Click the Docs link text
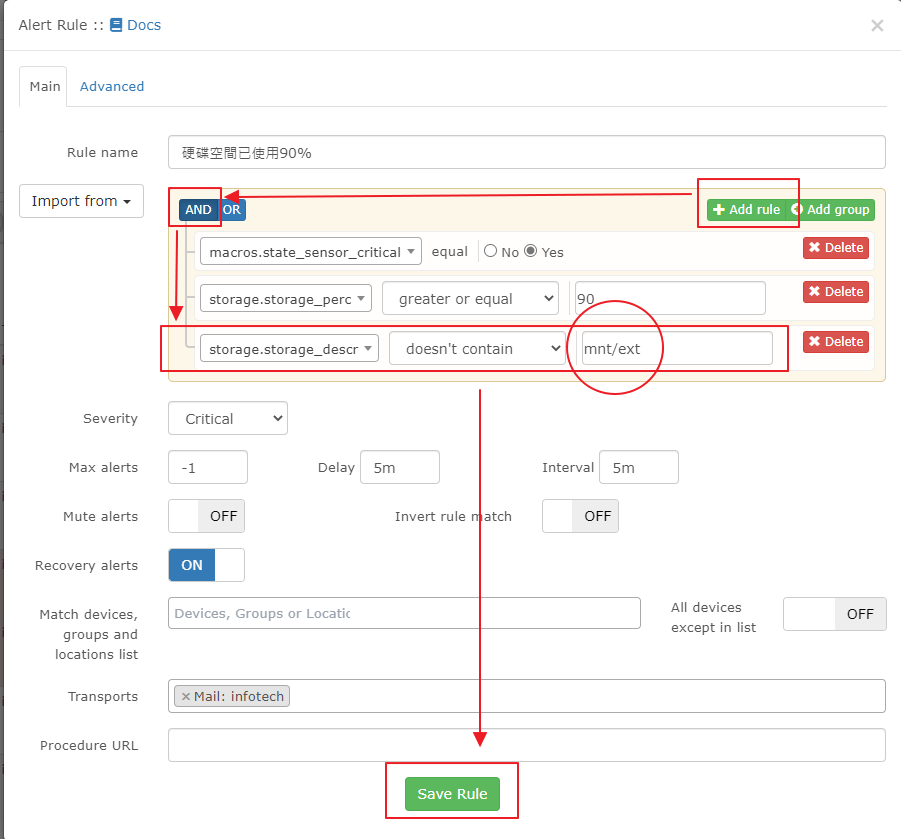901x839 pixels. coord(144,25)
